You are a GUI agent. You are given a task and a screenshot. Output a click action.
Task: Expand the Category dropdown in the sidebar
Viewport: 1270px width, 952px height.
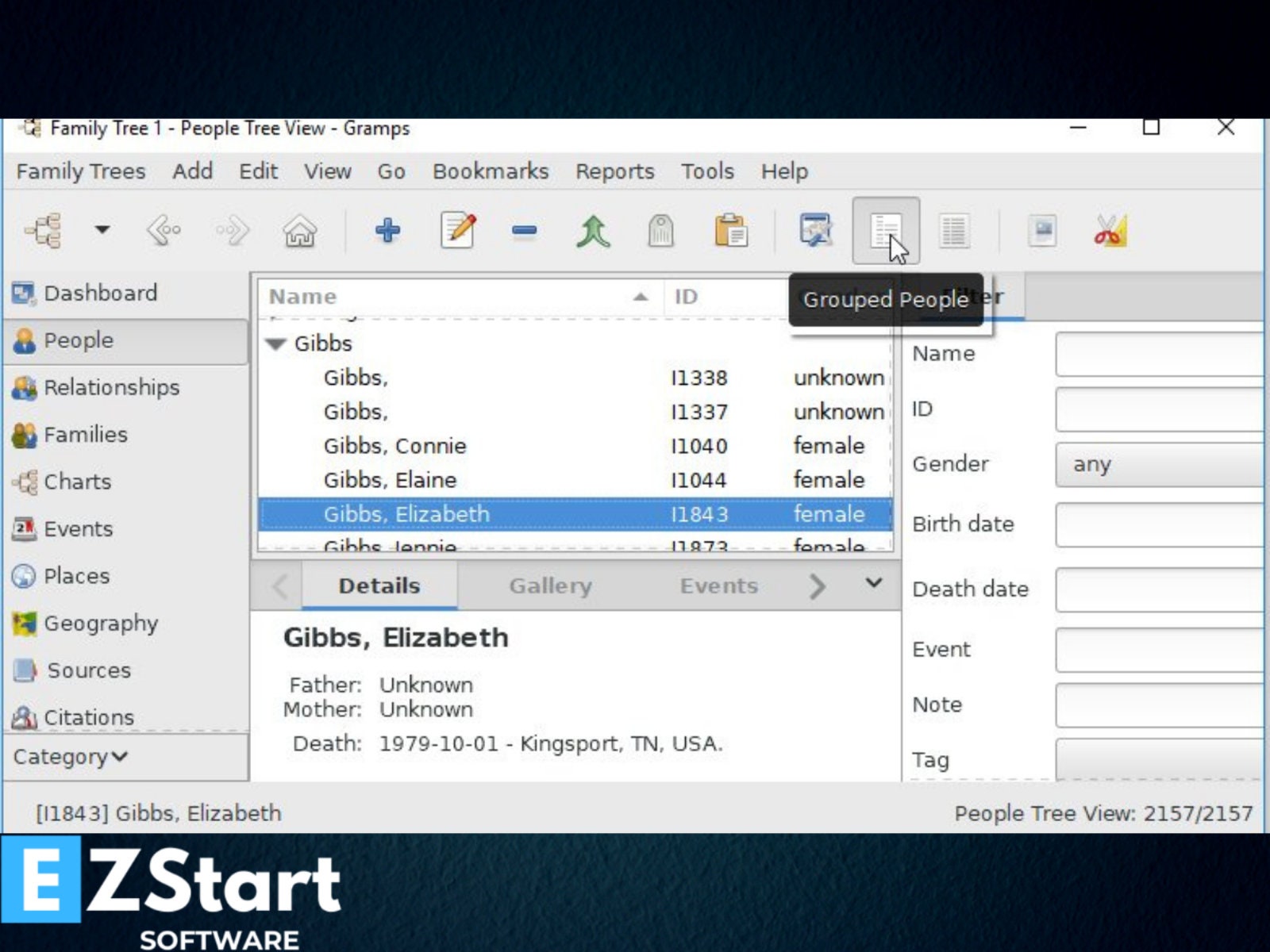[x=125, y=757]
